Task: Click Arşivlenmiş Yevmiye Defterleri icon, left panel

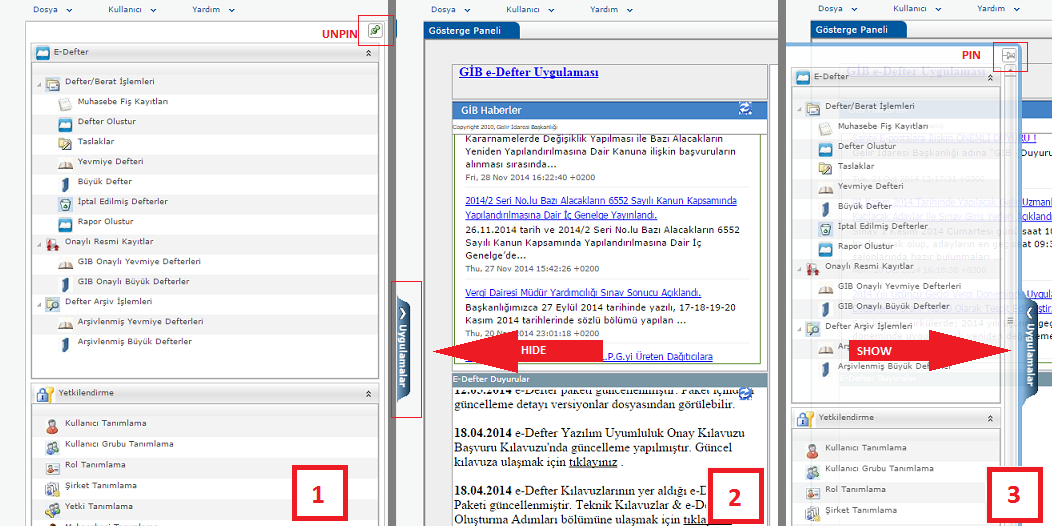Action: point(64,323)
